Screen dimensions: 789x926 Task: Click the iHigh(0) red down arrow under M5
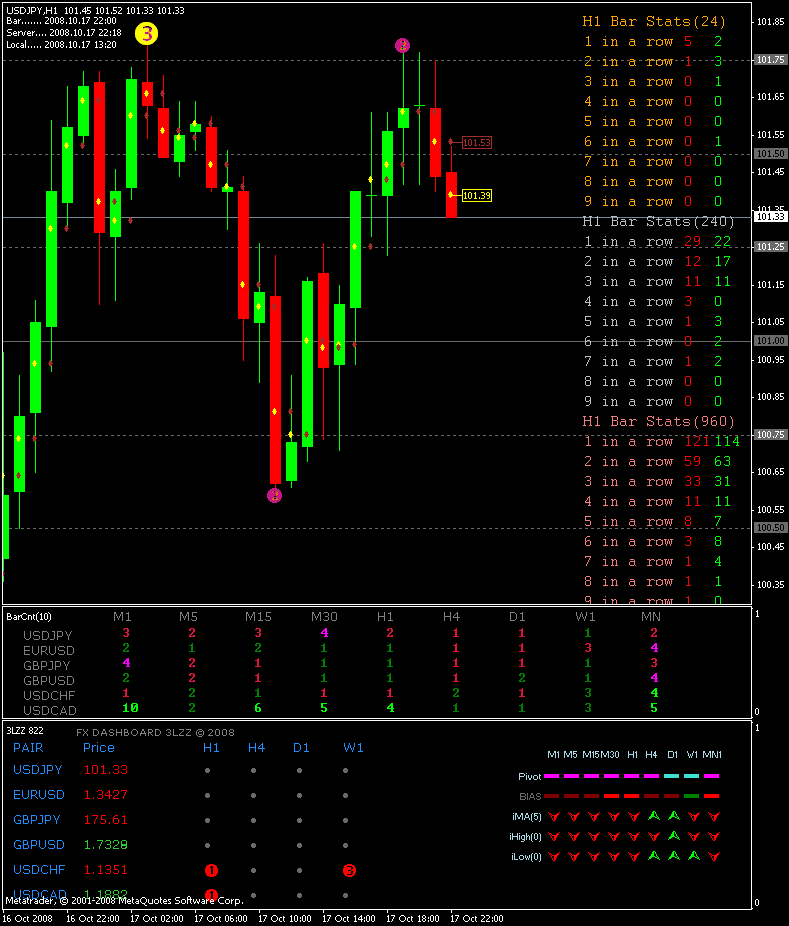click(x=573, y=836)
